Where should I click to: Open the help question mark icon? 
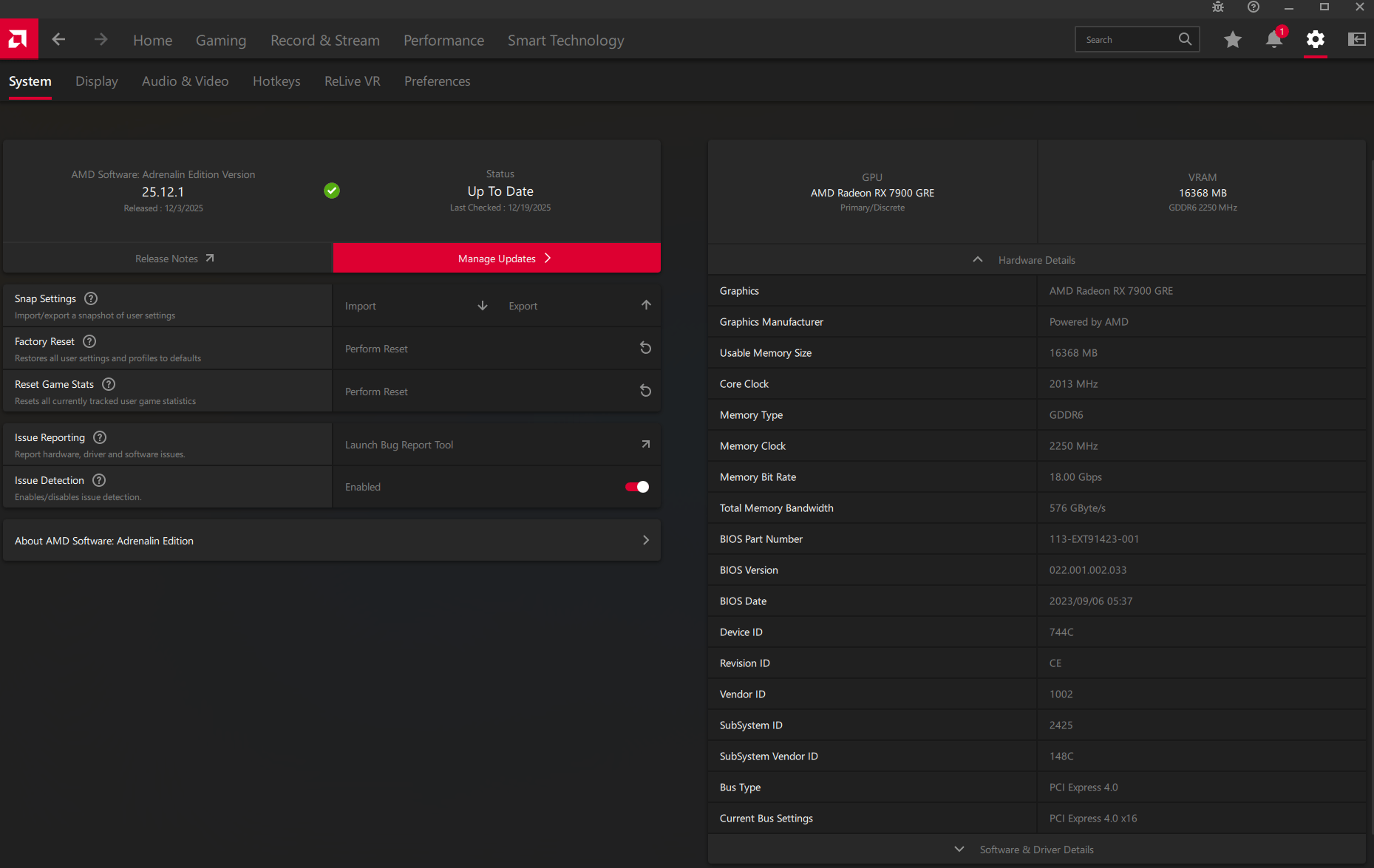[1254, 7]
